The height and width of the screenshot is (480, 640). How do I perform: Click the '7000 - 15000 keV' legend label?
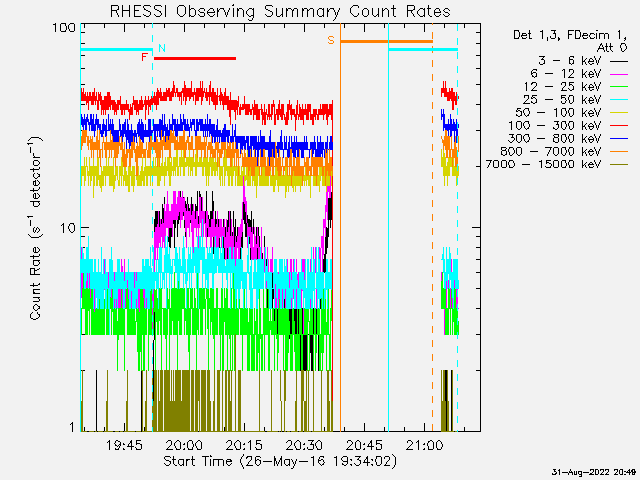[x=543, y=164]
